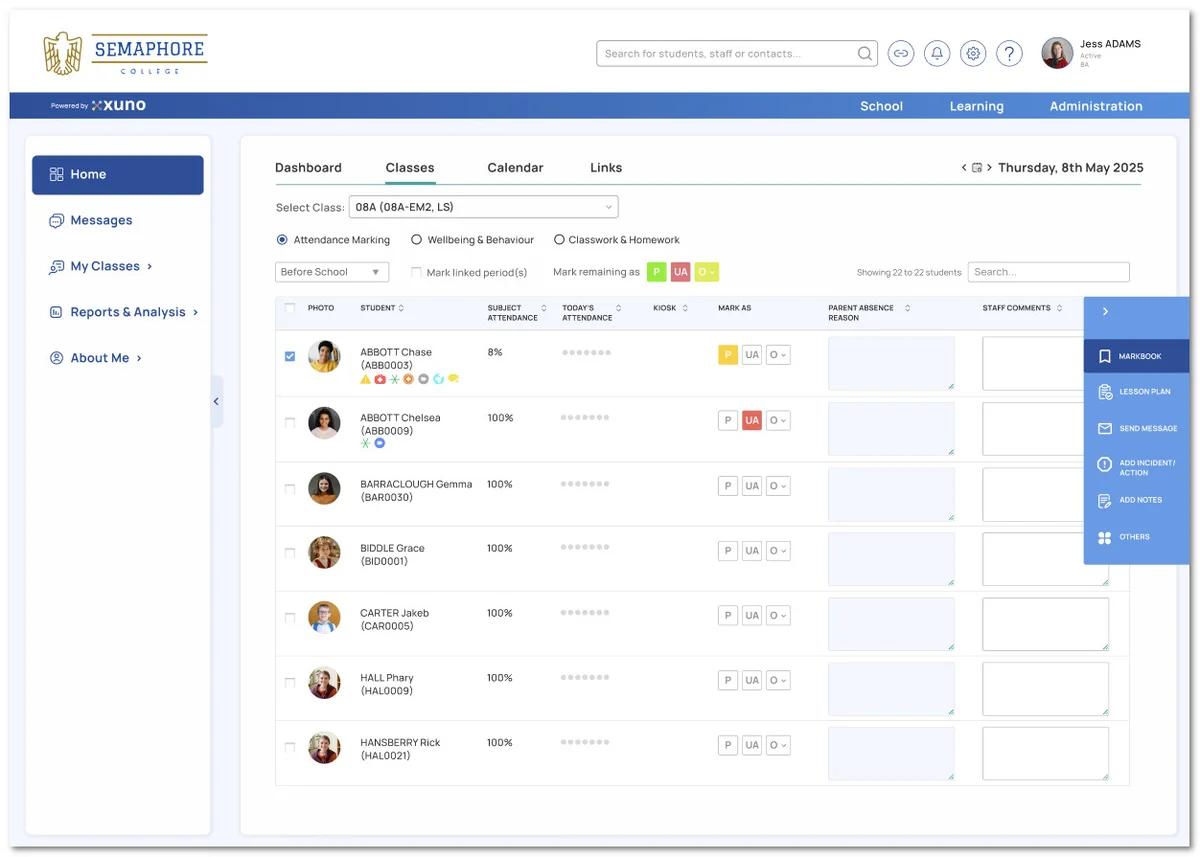Viewport: 1200px width, 857px height.
Task: Open Lesson Plan in side panel
Action: [1137, 392]
